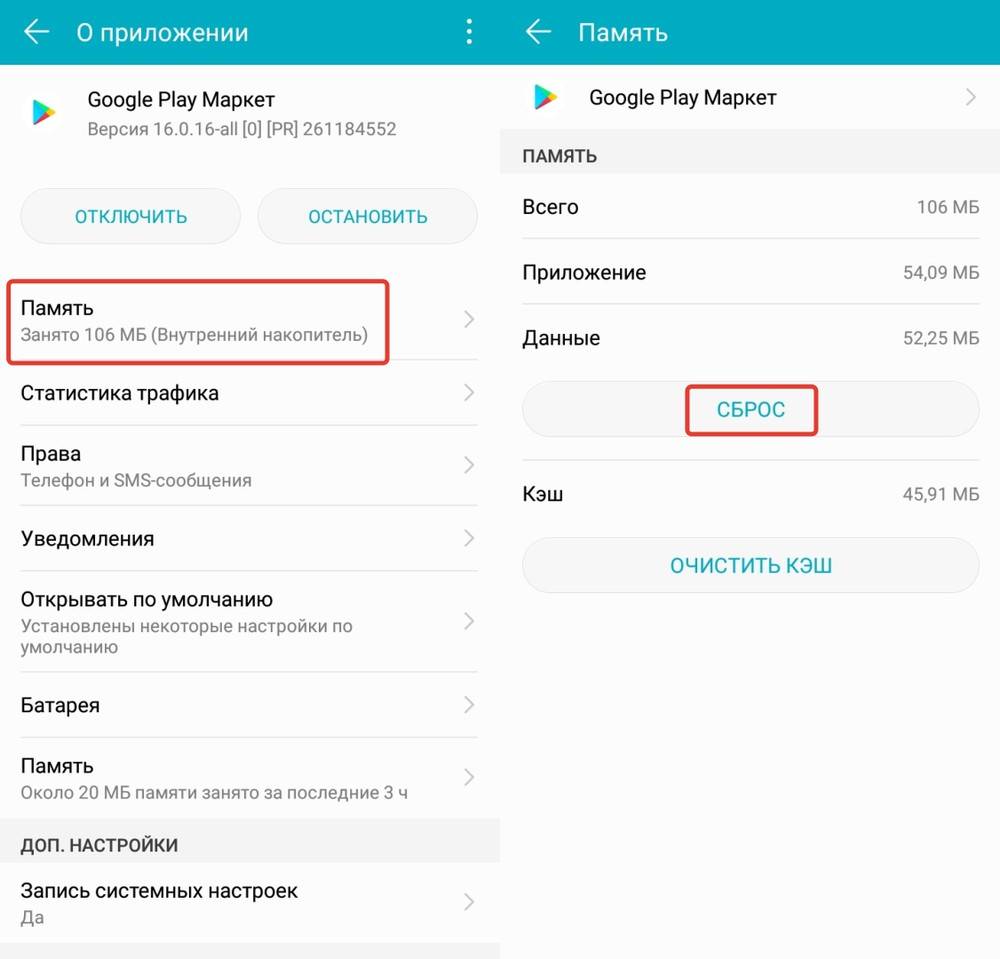Tap back arrow in About app header
This screenshot has width=1000, height=959.
(x=37, y=32)
